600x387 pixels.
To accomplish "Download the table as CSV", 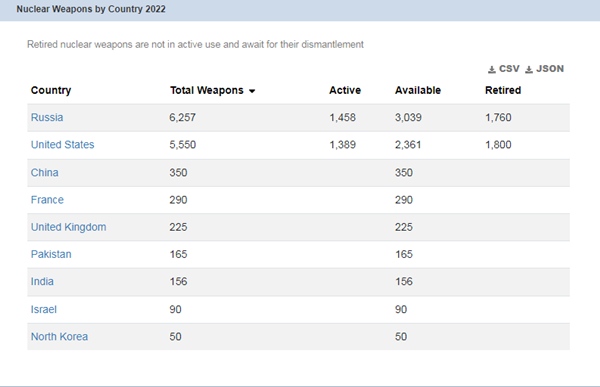I will pos(504,69).
